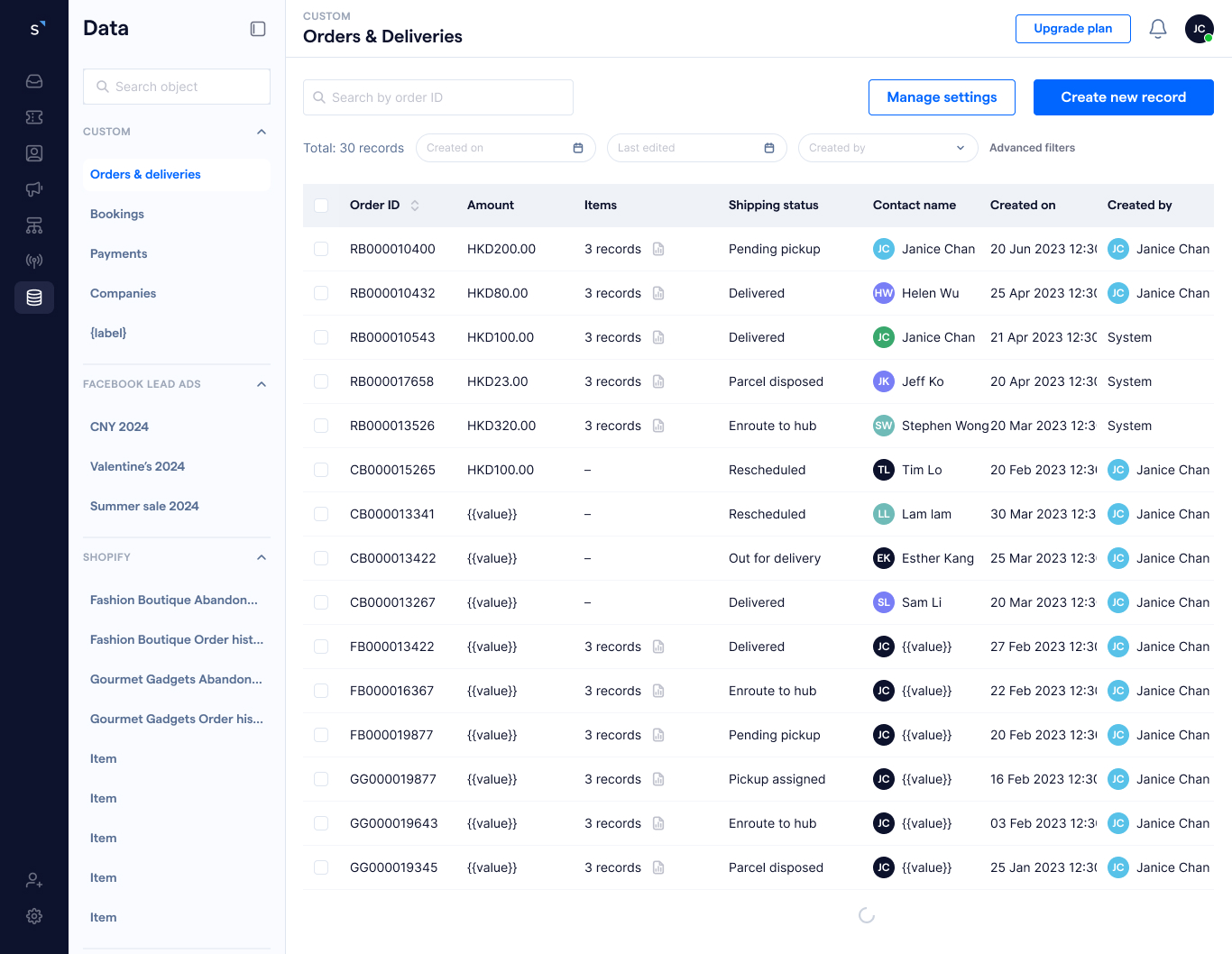The height and width of the screenshot is (954, 1232).
Task: Tick checkbox for order RB000010400
Action: [321, 249]
